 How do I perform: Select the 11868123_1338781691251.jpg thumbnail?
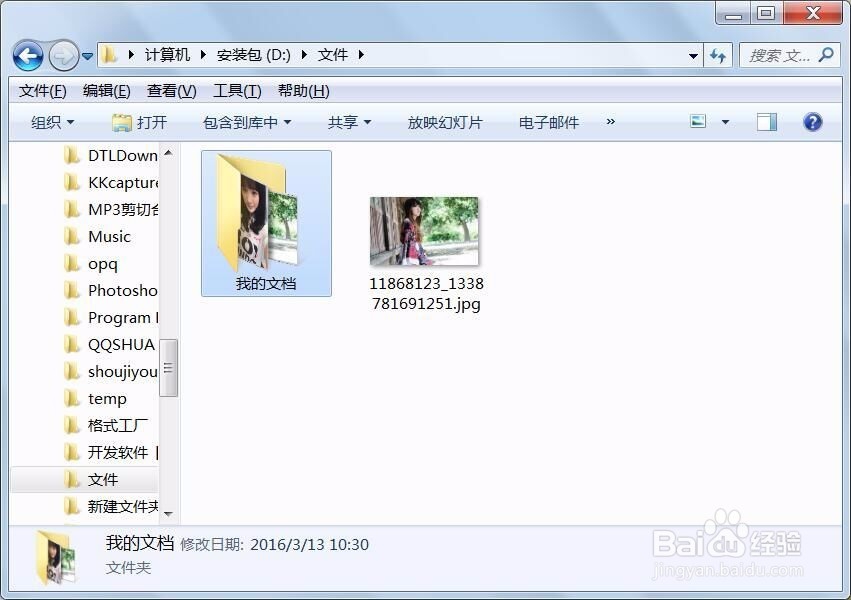click(424, 229)
